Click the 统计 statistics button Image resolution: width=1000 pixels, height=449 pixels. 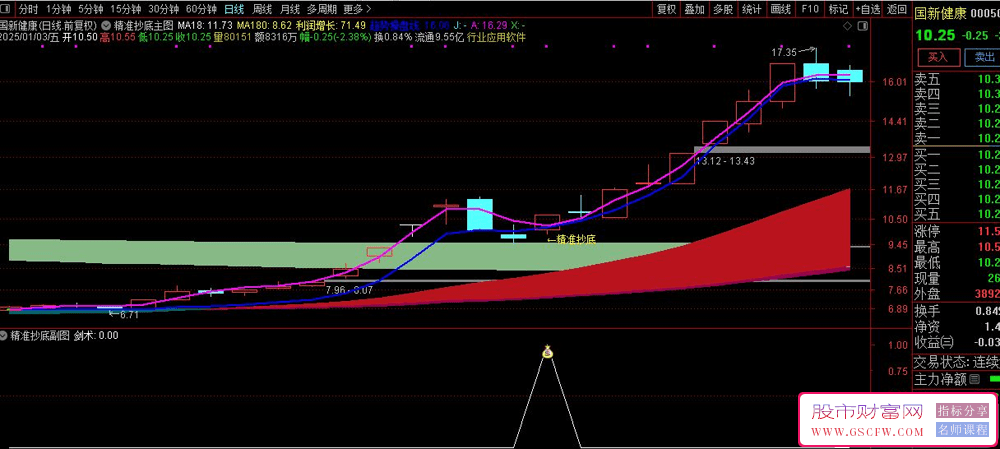pos(751,9)
